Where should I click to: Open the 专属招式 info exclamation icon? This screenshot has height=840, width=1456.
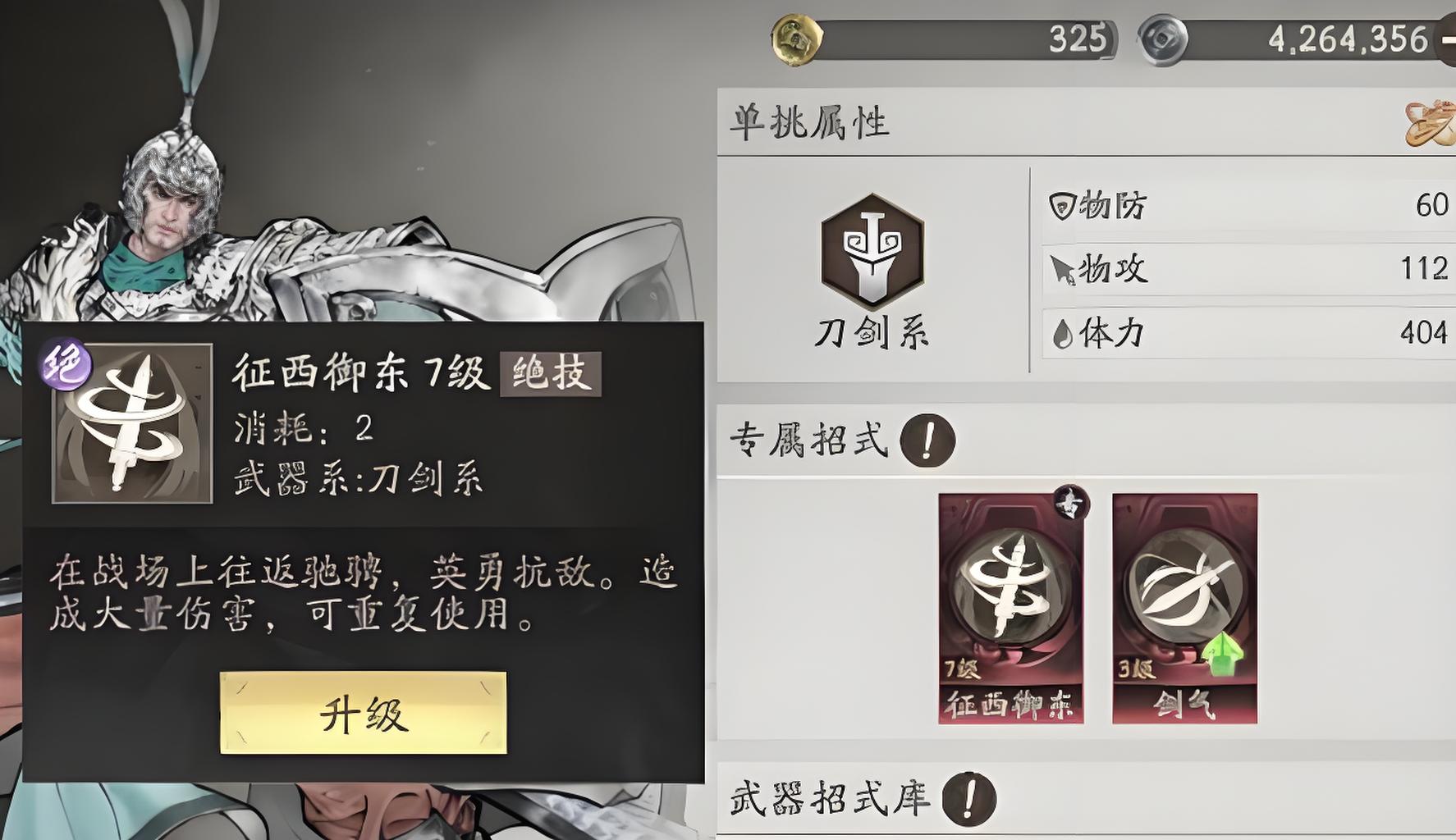click(927, 441)
